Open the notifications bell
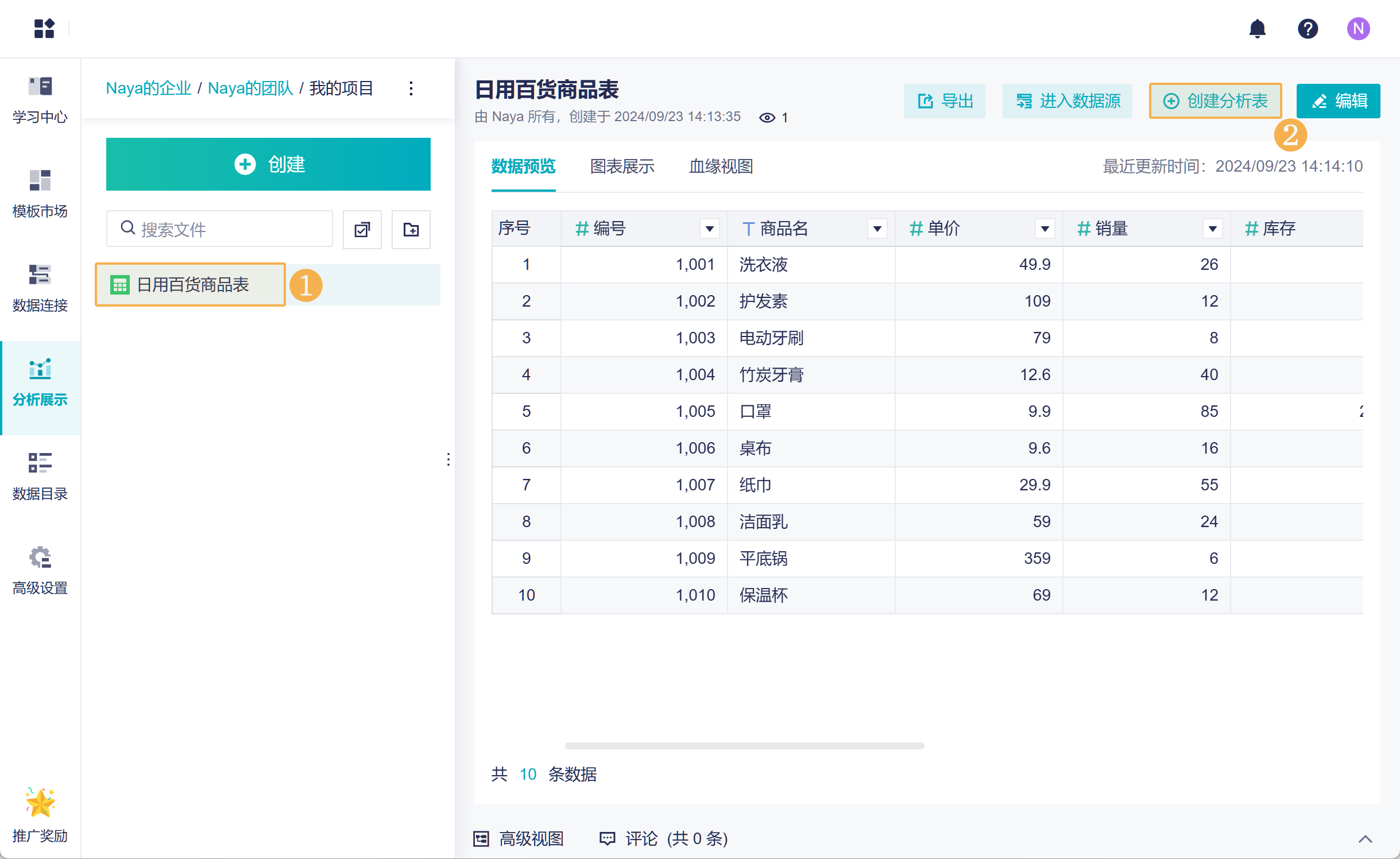This screenshot has height=859, width=1400. point(1257,28)
